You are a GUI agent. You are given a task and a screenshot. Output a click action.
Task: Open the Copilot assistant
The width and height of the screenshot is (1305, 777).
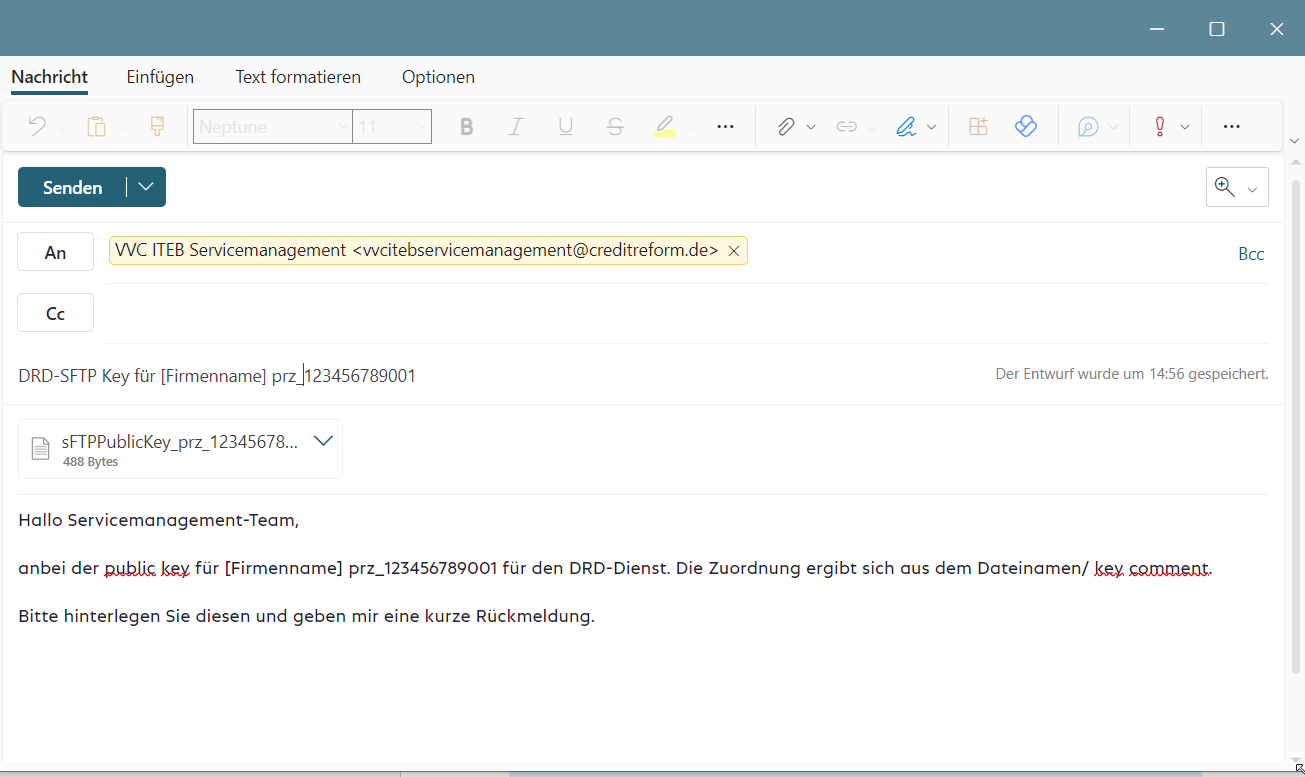pyautogui.click(x=1090, y=126)
